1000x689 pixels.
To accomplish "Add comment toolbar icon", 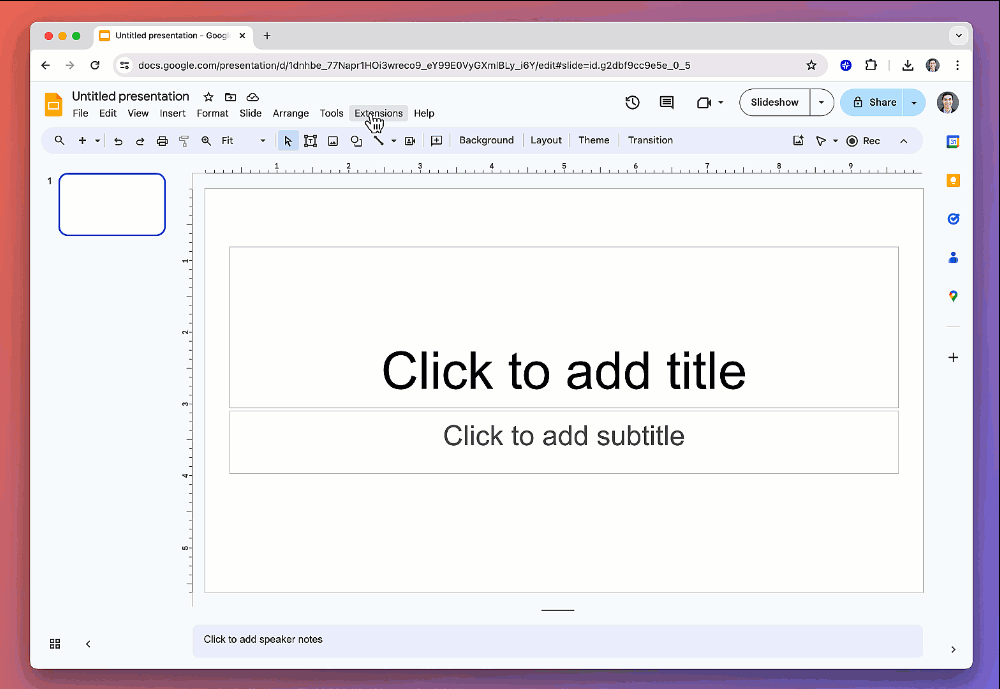I will (436, 141).
